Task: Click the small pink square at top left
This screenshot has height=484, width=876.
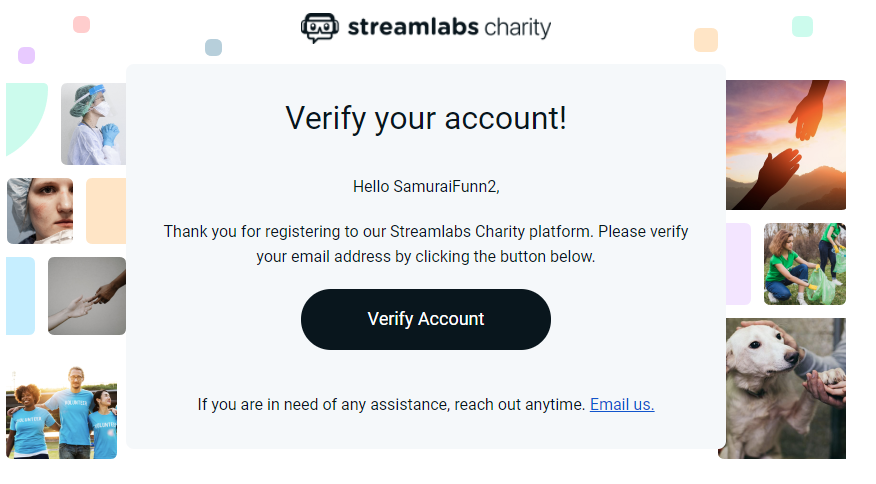Action: pyautogui.click(x=82, y=24)
